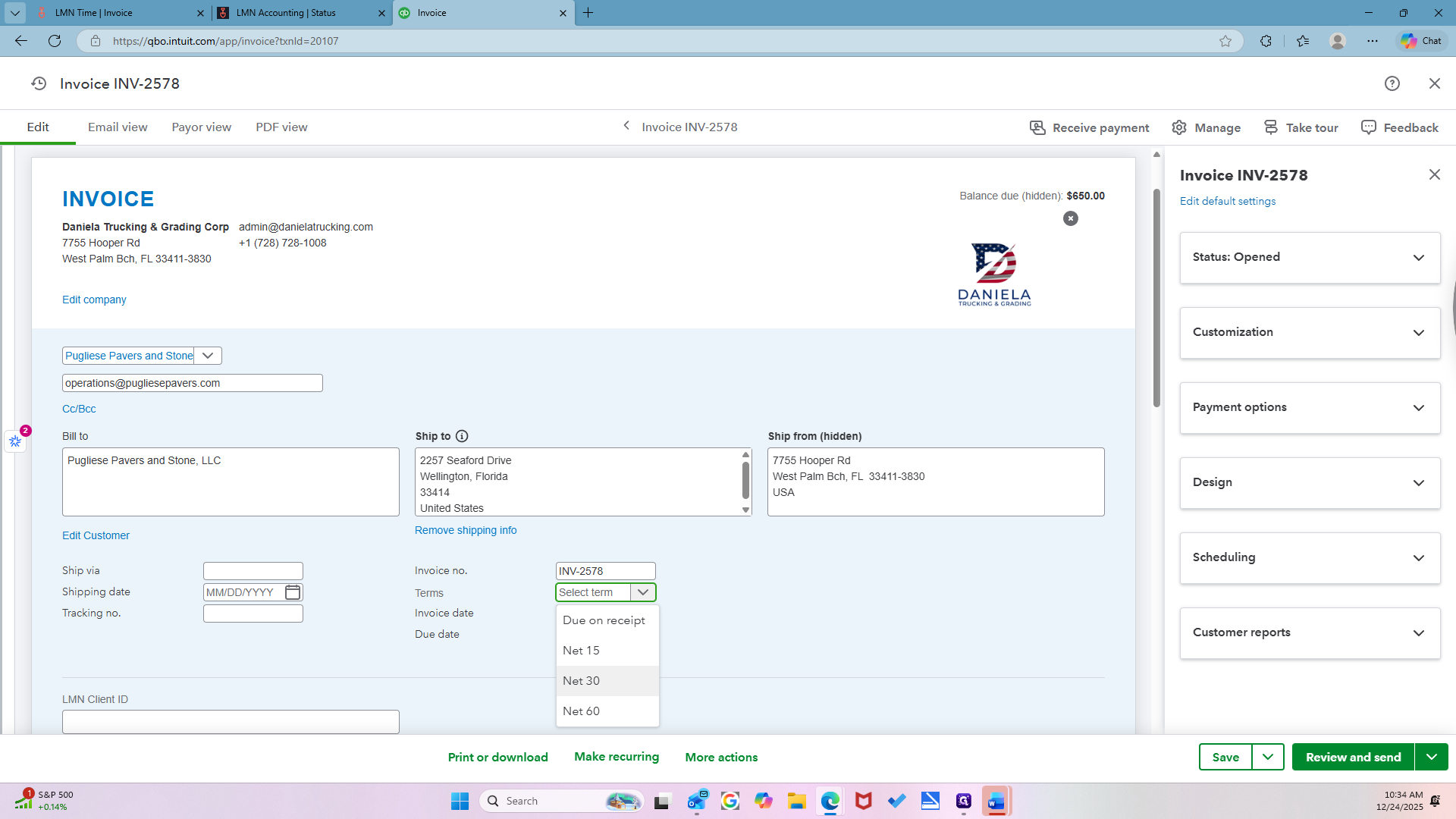Close the Invoice INV-2578 side panel

click(1434, 174)
